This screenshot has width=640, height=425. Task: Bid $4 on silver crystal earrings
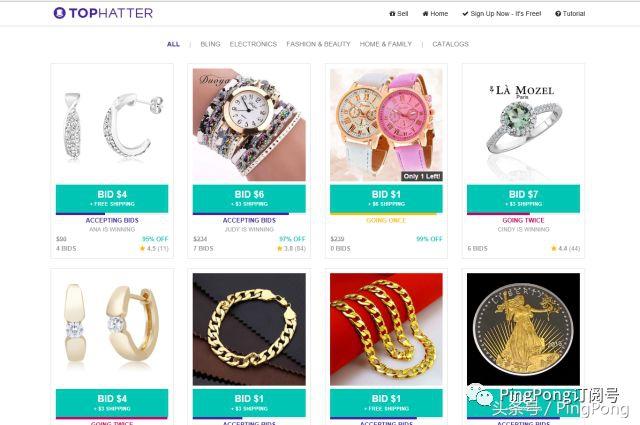[x=112, y=198]
